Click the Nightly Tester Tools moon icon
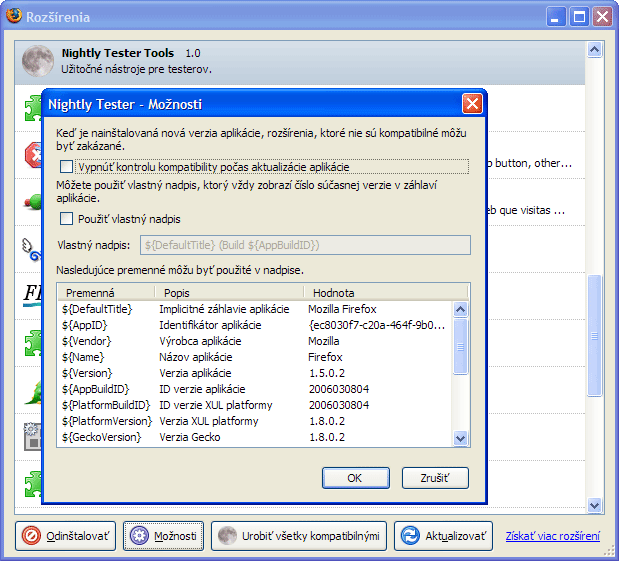619x561 pixels. point(38,61)
